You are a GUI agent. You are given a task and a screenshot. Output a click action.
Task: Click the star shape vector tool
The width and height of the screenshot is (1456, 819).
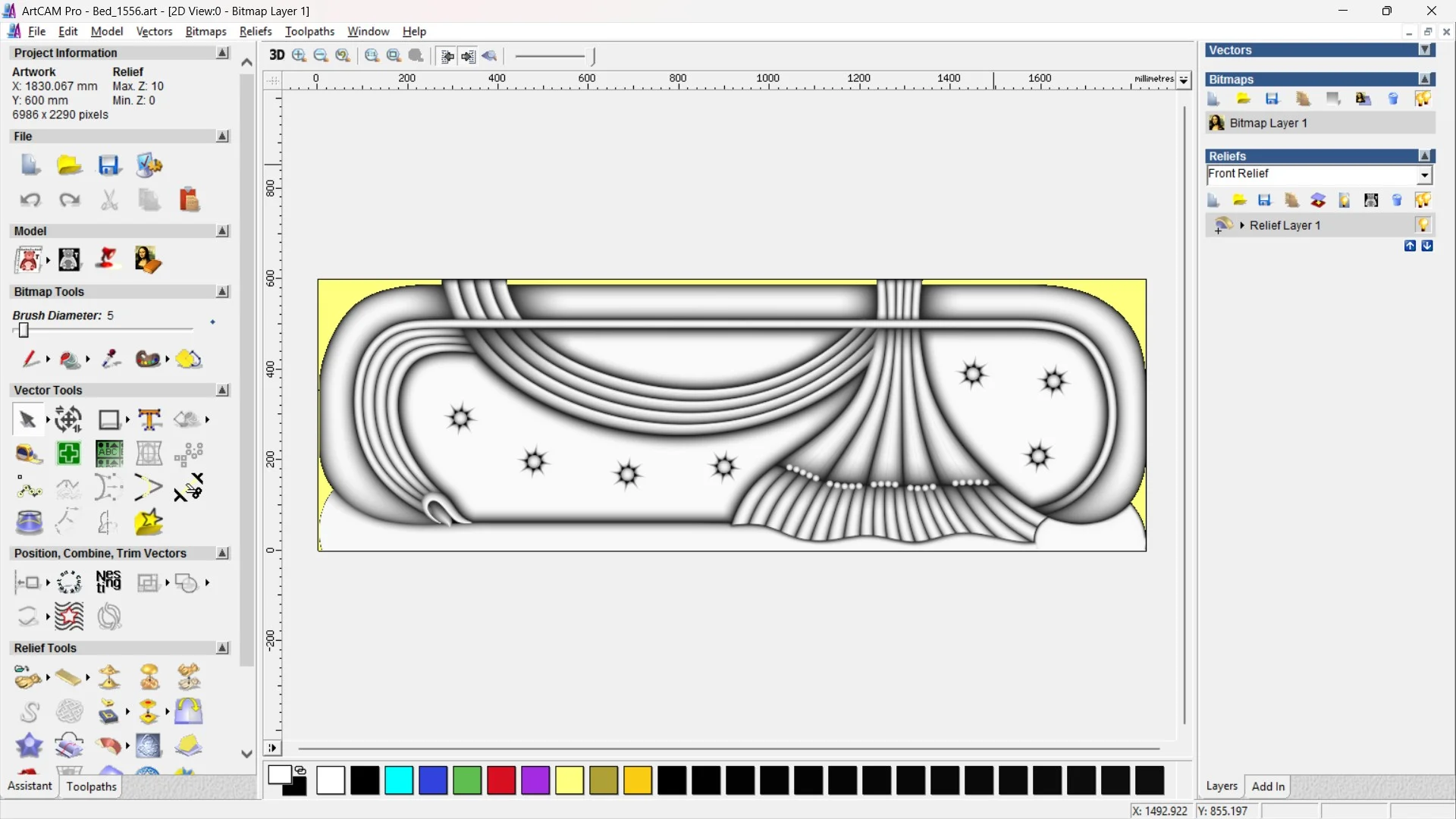tap(149, 522)
